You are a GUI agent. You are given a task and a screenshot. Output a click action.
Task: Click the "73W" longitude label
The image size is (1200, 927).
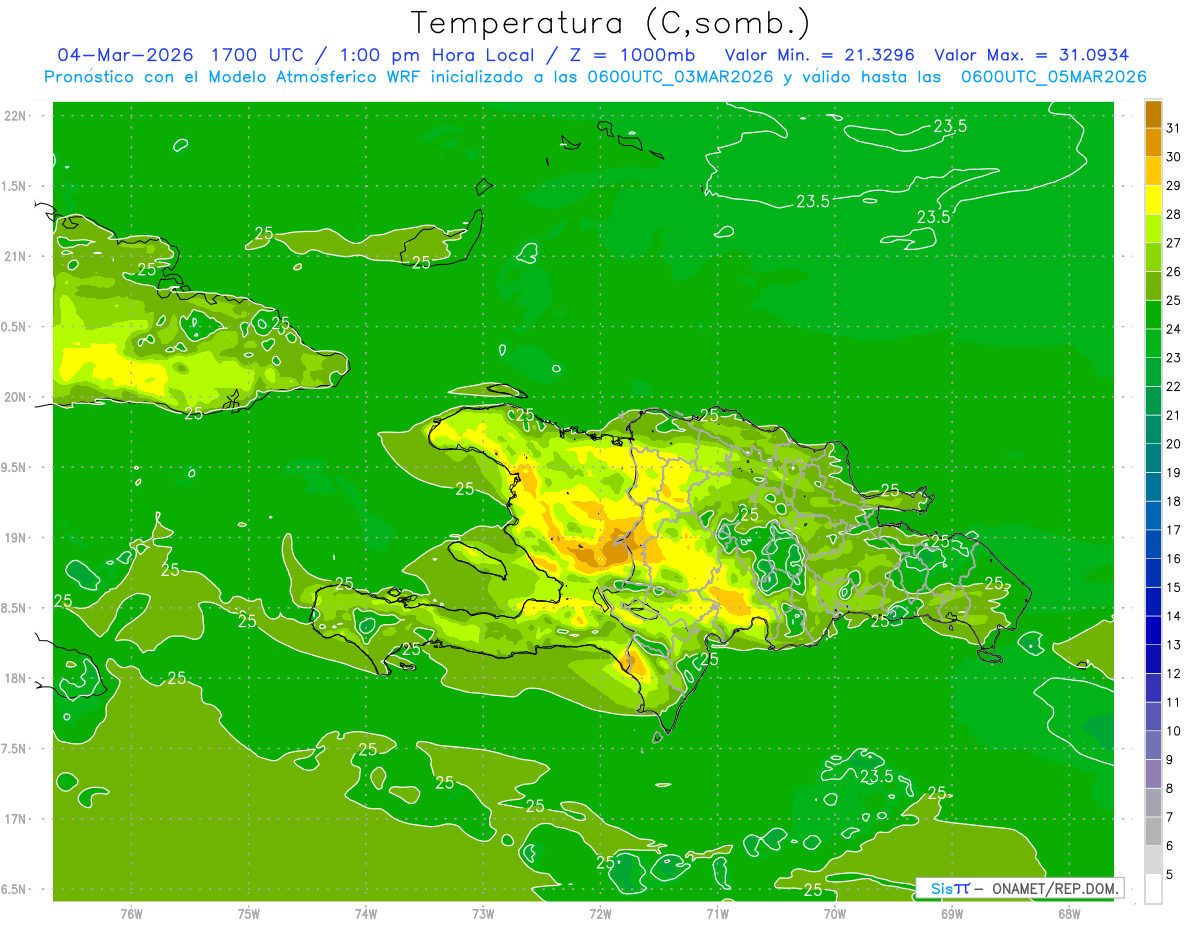[483, 913]
